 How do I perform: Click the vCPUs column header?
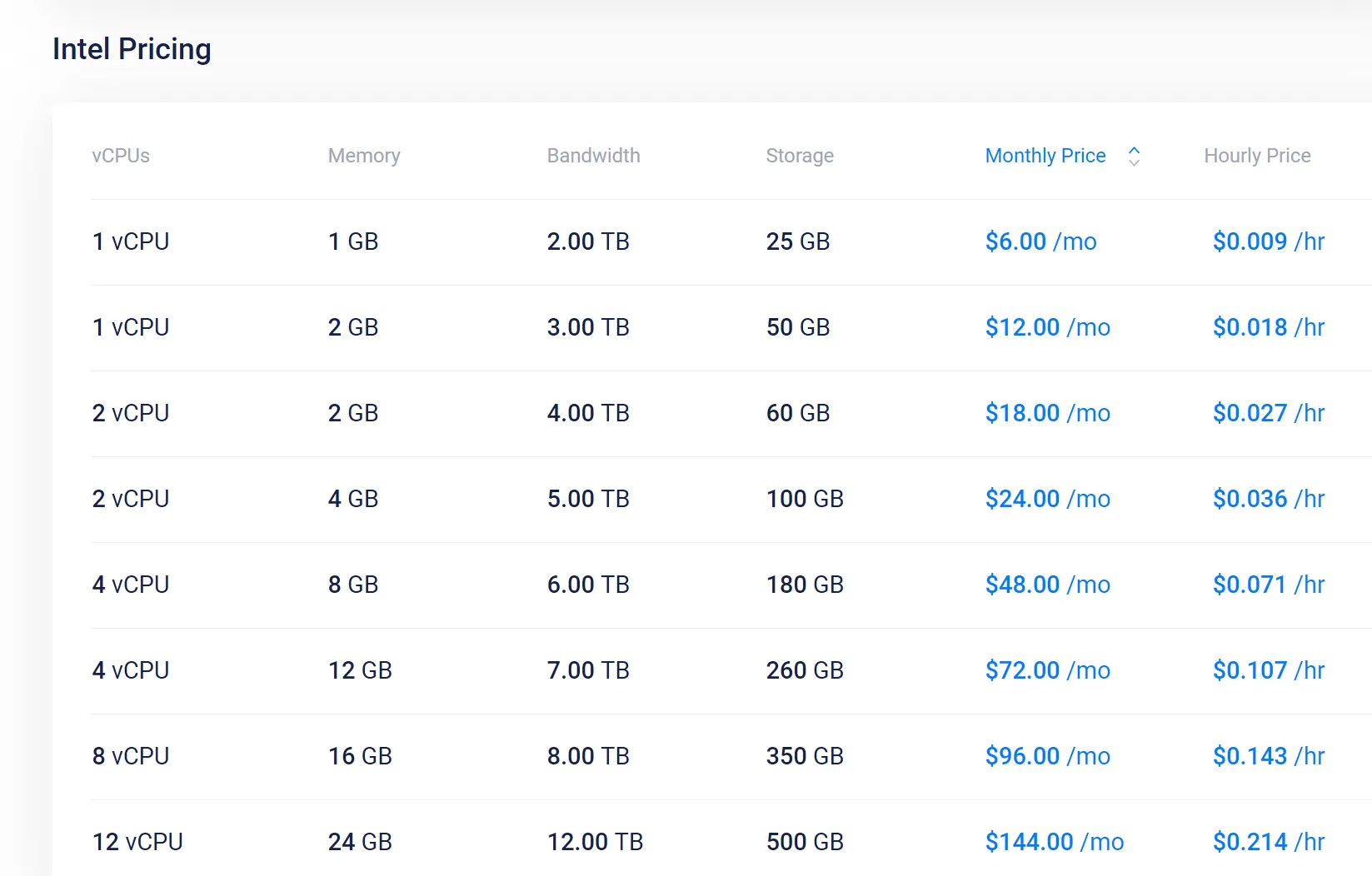[x=121, y=156]
